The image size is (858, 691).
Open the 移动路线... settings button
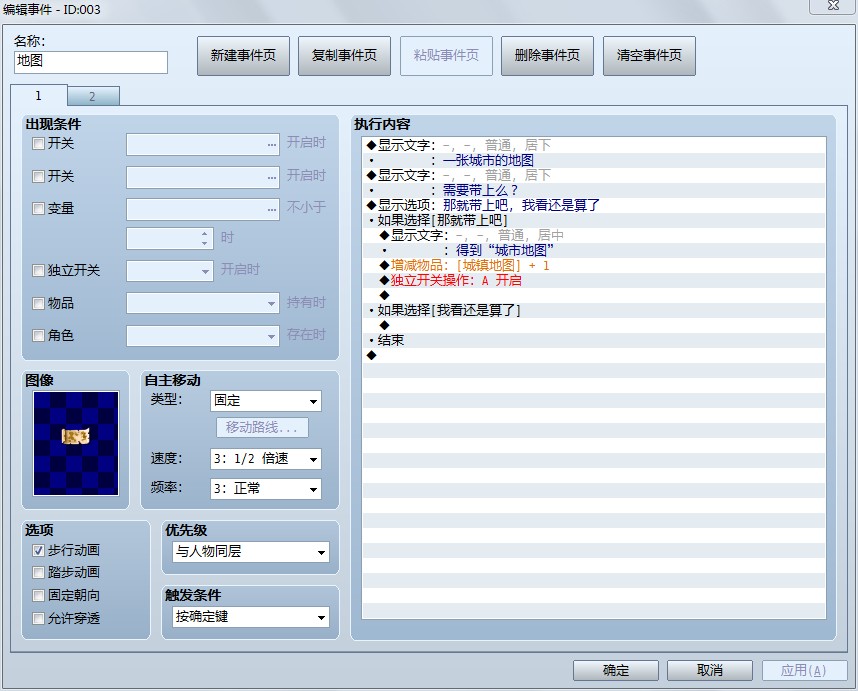coord(262,427)
